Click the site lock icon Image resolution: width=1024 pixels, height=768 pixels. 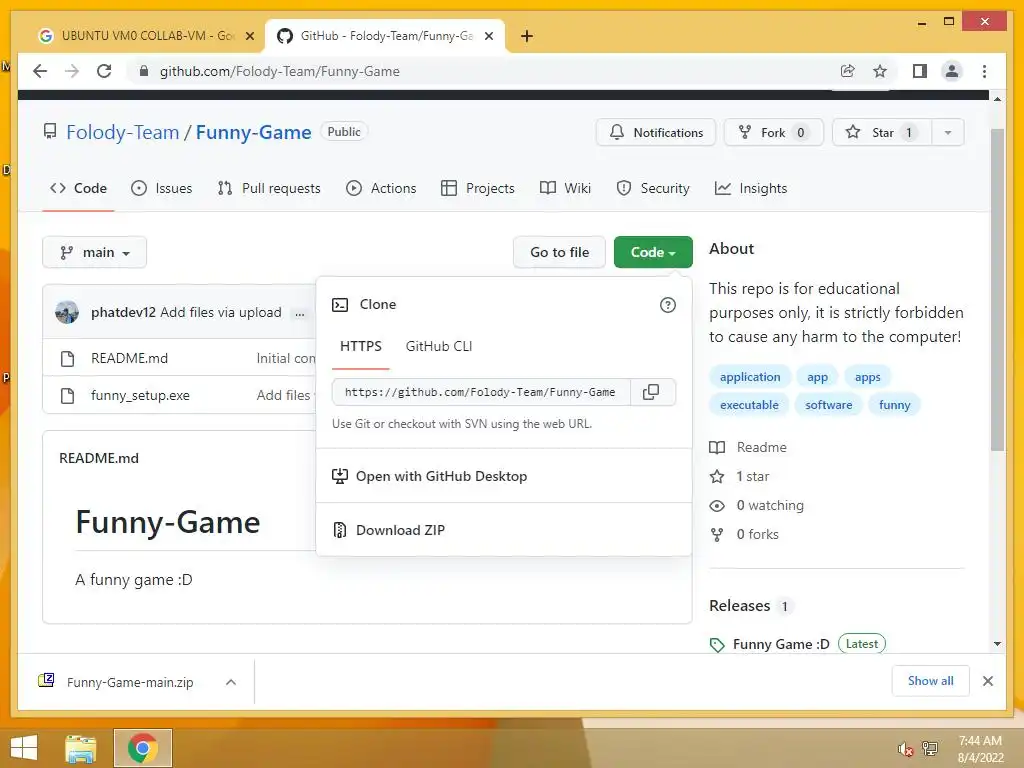[x=144, y=71]
